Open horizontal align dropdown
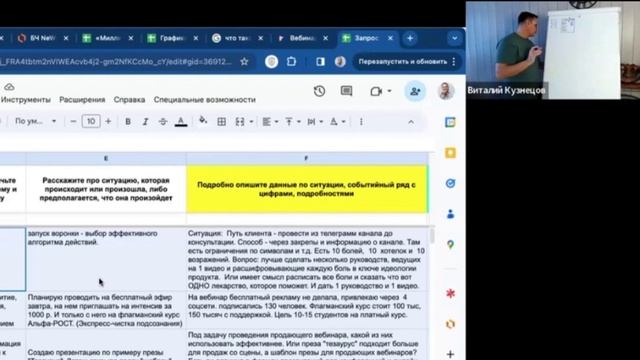The width and height of the screenshot is (640, 360). [x=270, y=122]
